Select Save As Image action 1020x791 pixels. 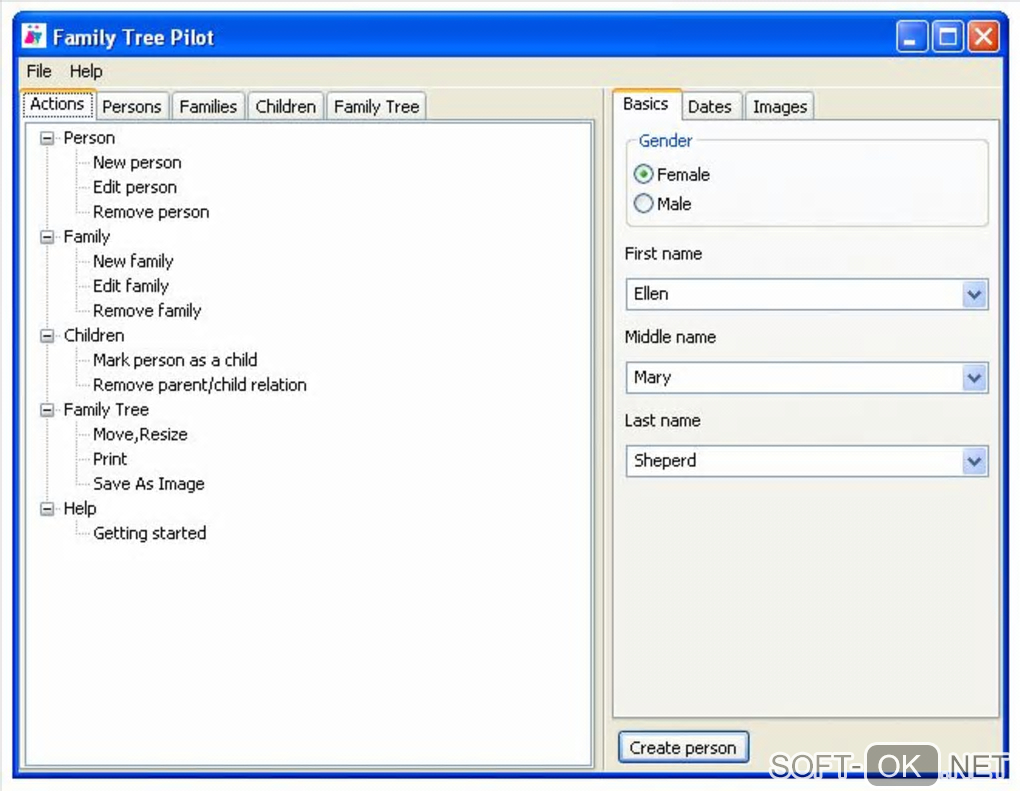pos(149,484)
